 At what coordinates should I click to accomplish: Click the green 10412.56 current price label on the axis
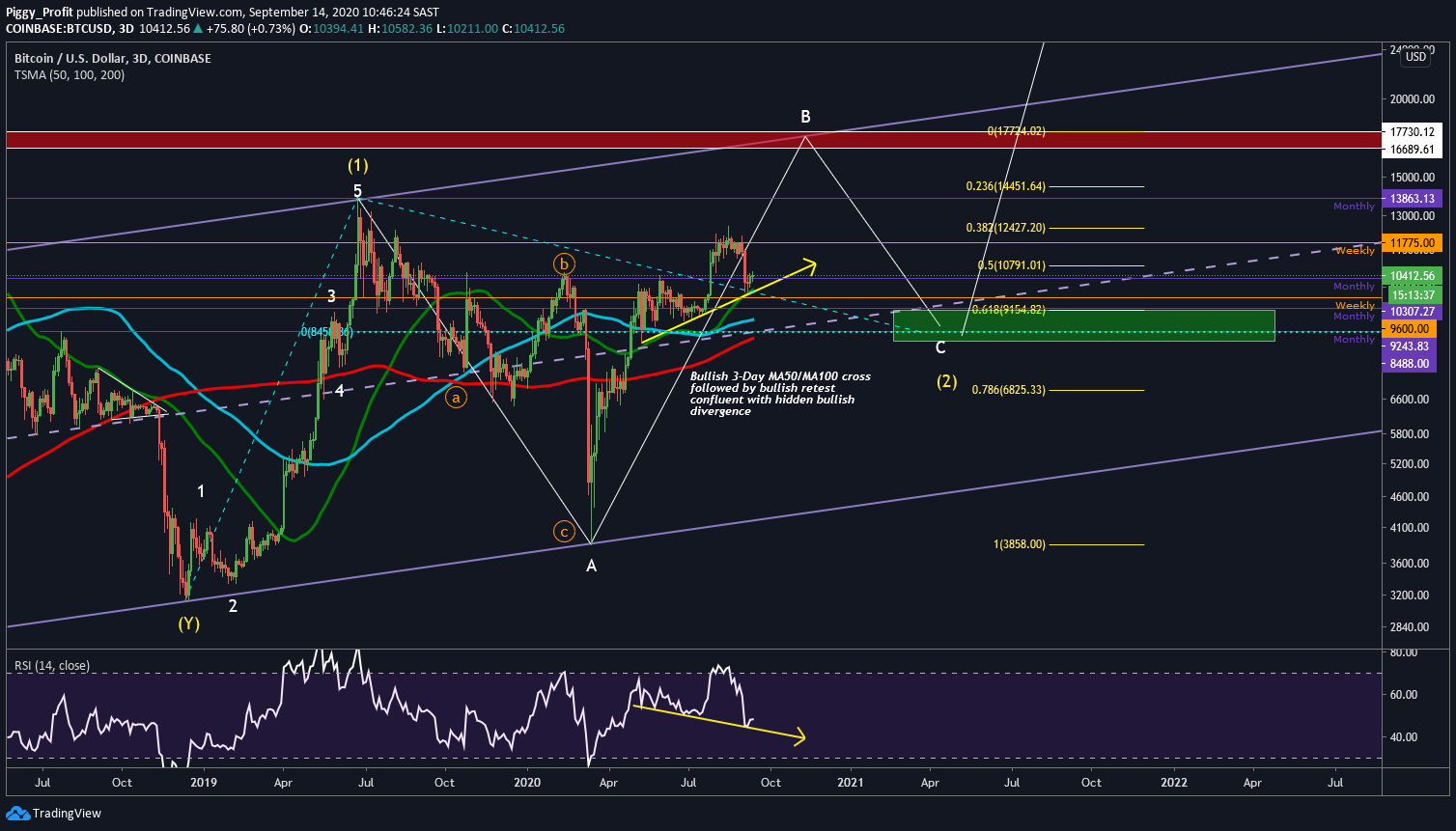pyautogui.click(x=1412, y=276)
